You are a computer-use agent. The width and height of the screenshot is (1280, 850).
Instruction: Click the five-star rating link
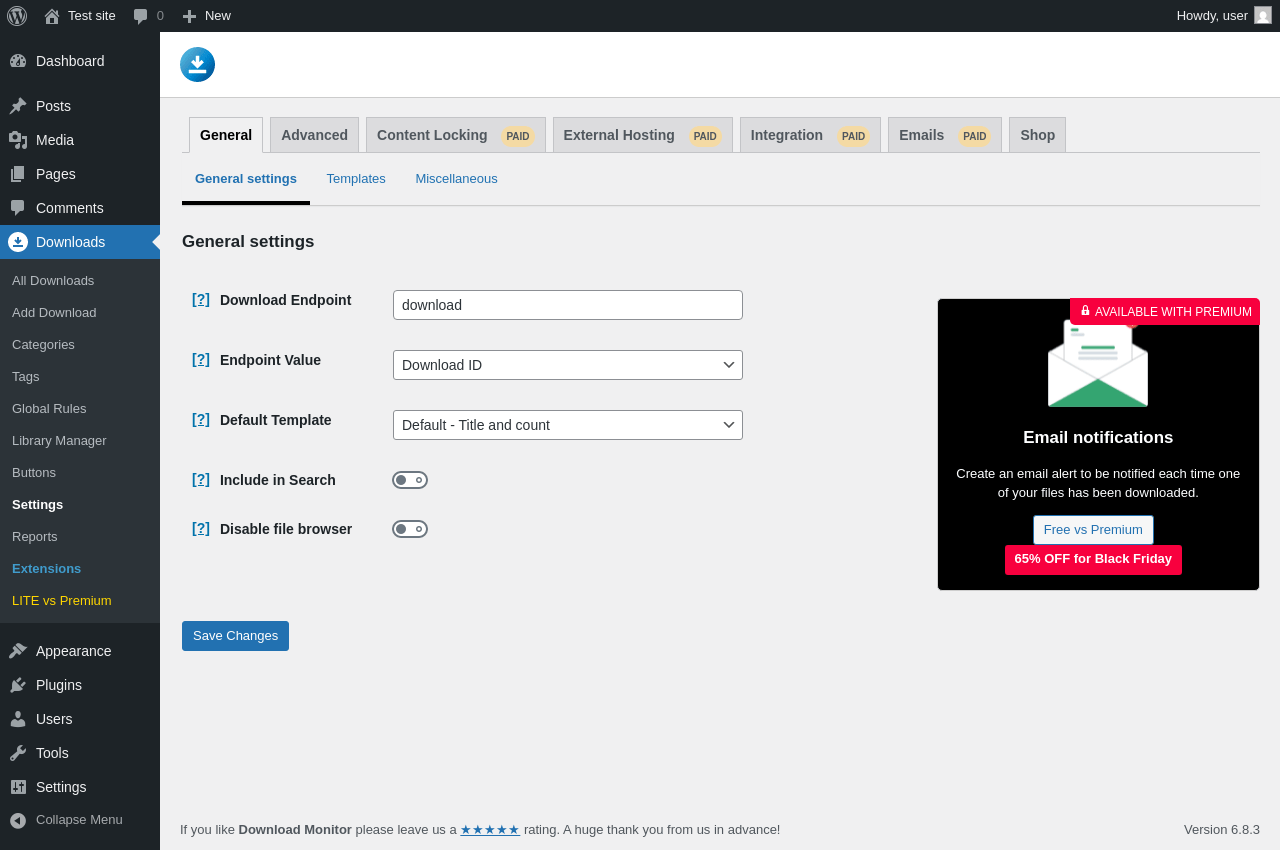click(490, 830)
